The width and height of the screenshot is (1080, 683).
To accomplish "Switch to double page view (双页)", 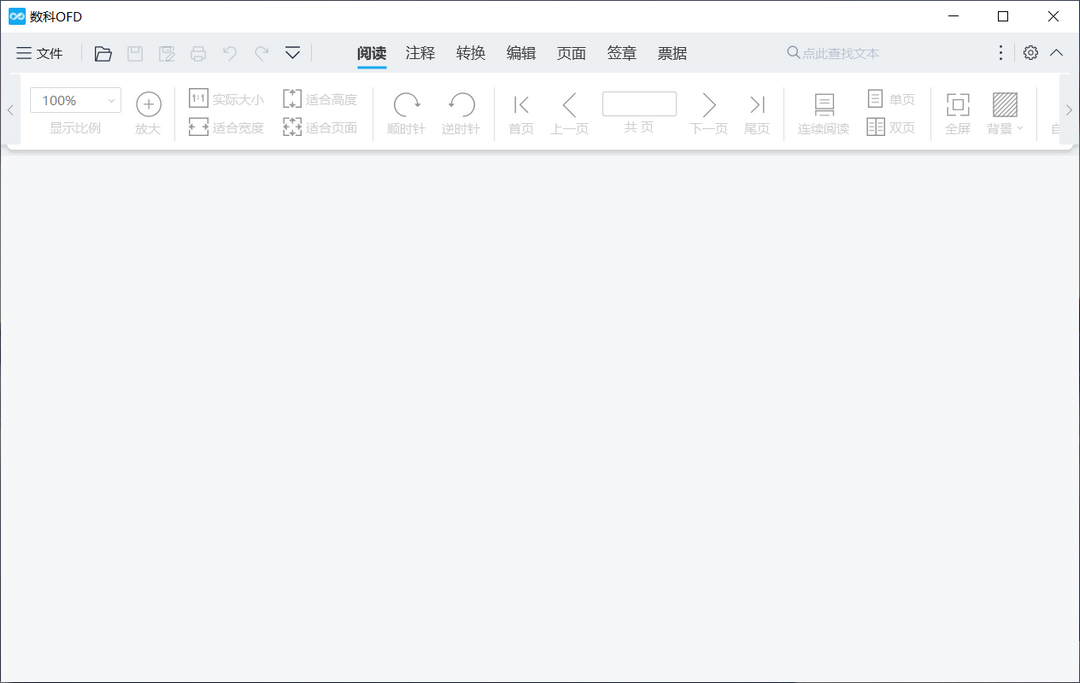I will [891, 127].
